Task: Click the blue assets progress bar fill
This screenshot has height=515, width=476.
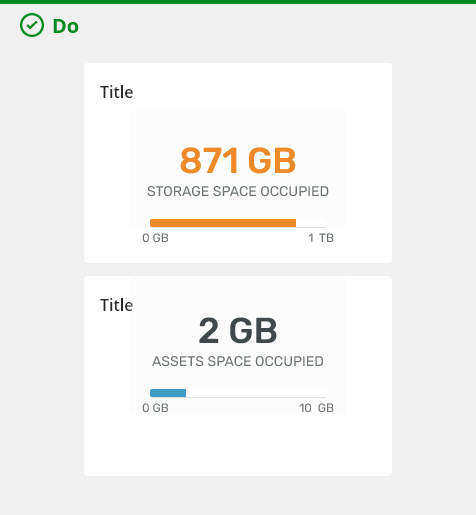Action: [168, 393]
